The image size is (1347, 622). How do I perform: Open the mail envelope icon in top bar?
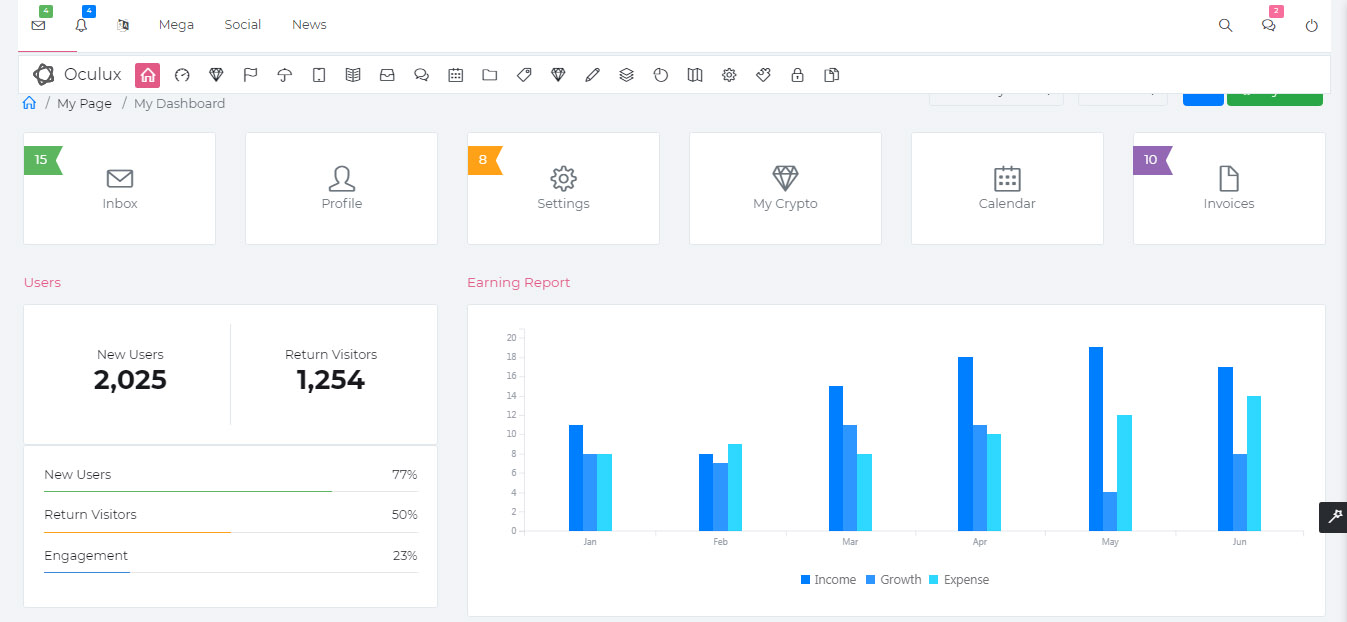pos(38,25)
